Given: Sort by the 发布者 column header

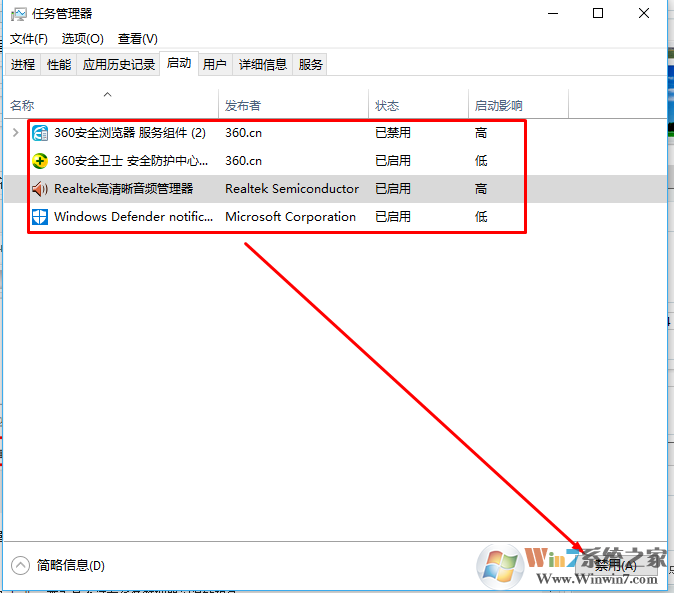Looking at the screenshot, I should (x=294, y=104).
